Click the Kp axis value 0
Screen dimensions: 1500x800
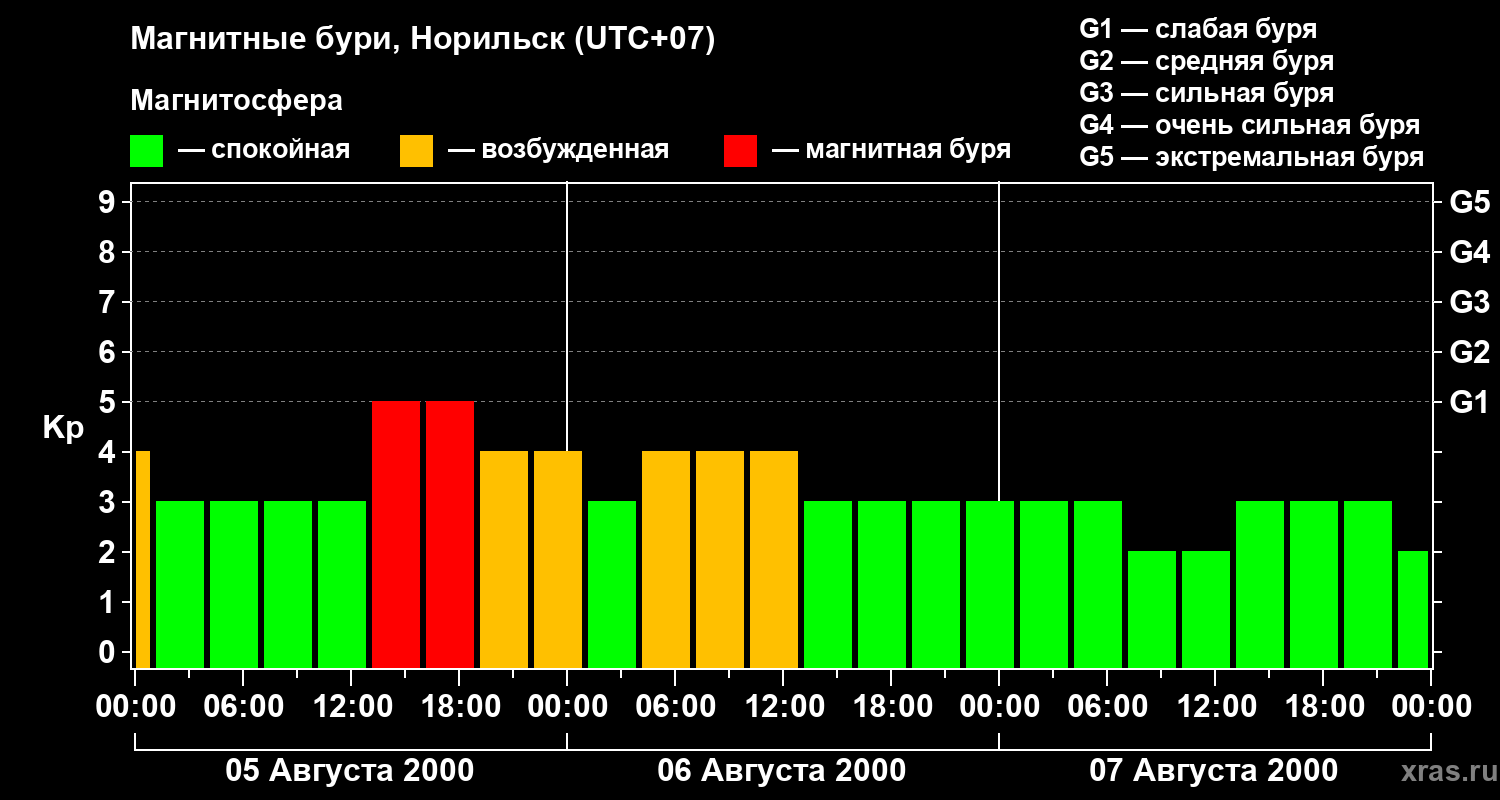point(108,652)
